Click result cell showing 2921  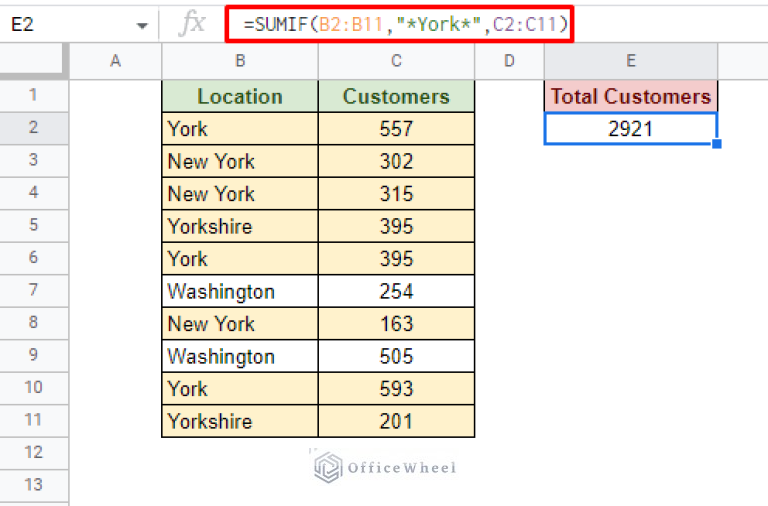(x=631, y=129)
